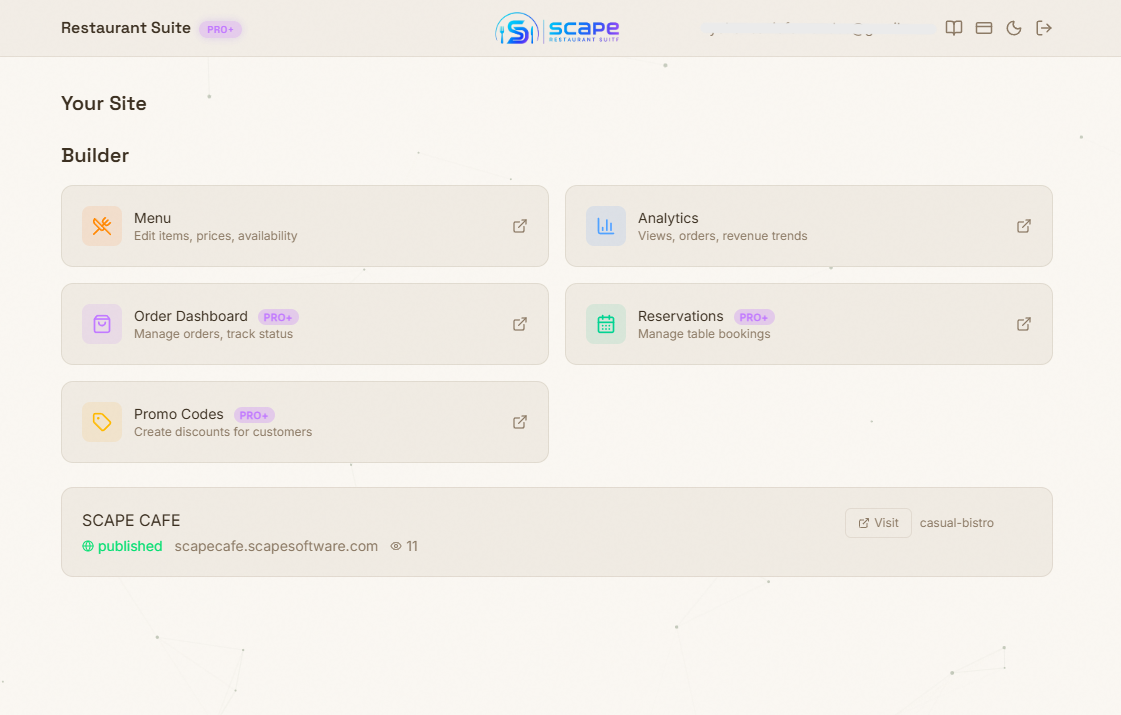Click the globe icon next to published
This screenshot has height=715, width=1121.
point(88,546)
